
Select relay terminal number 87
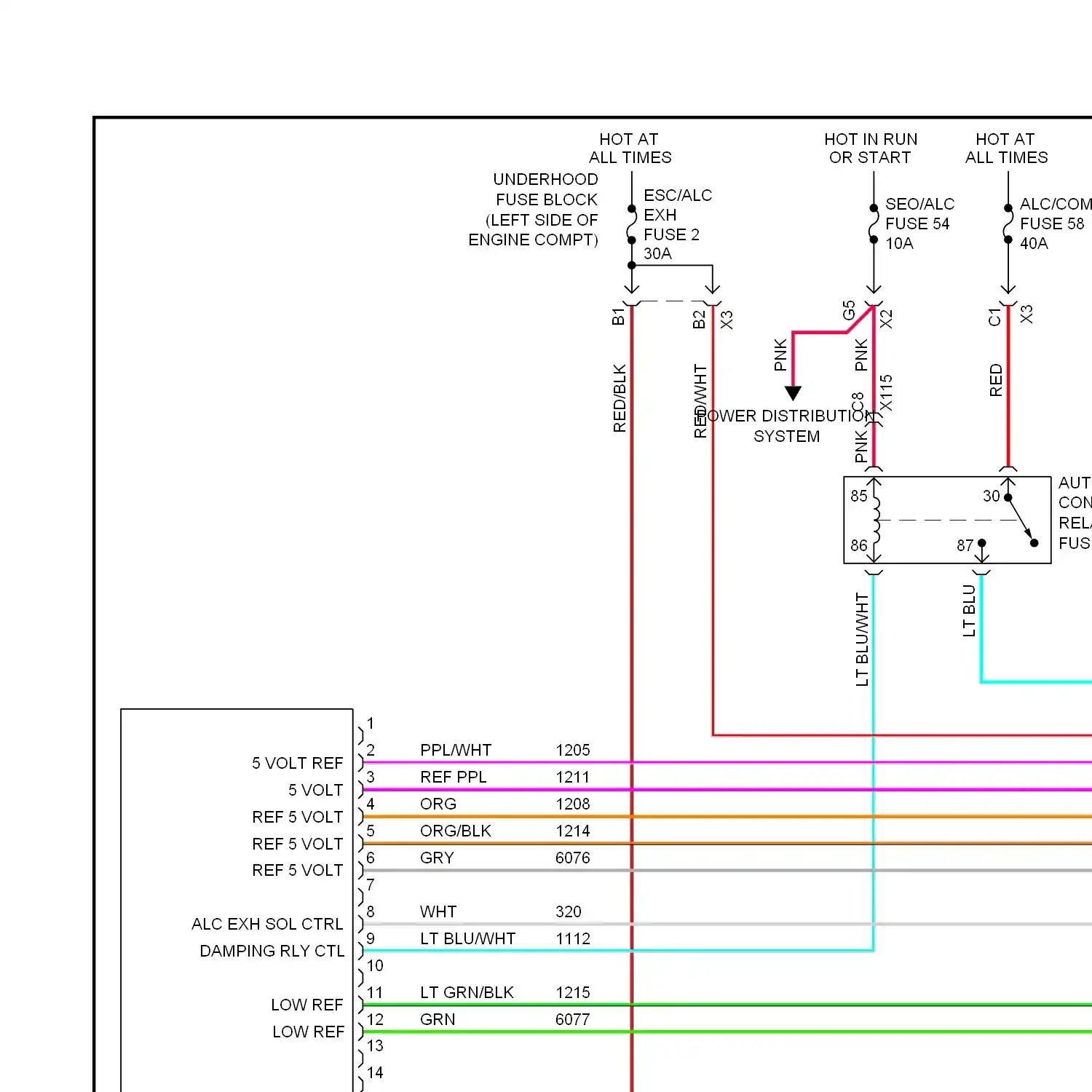965,545
